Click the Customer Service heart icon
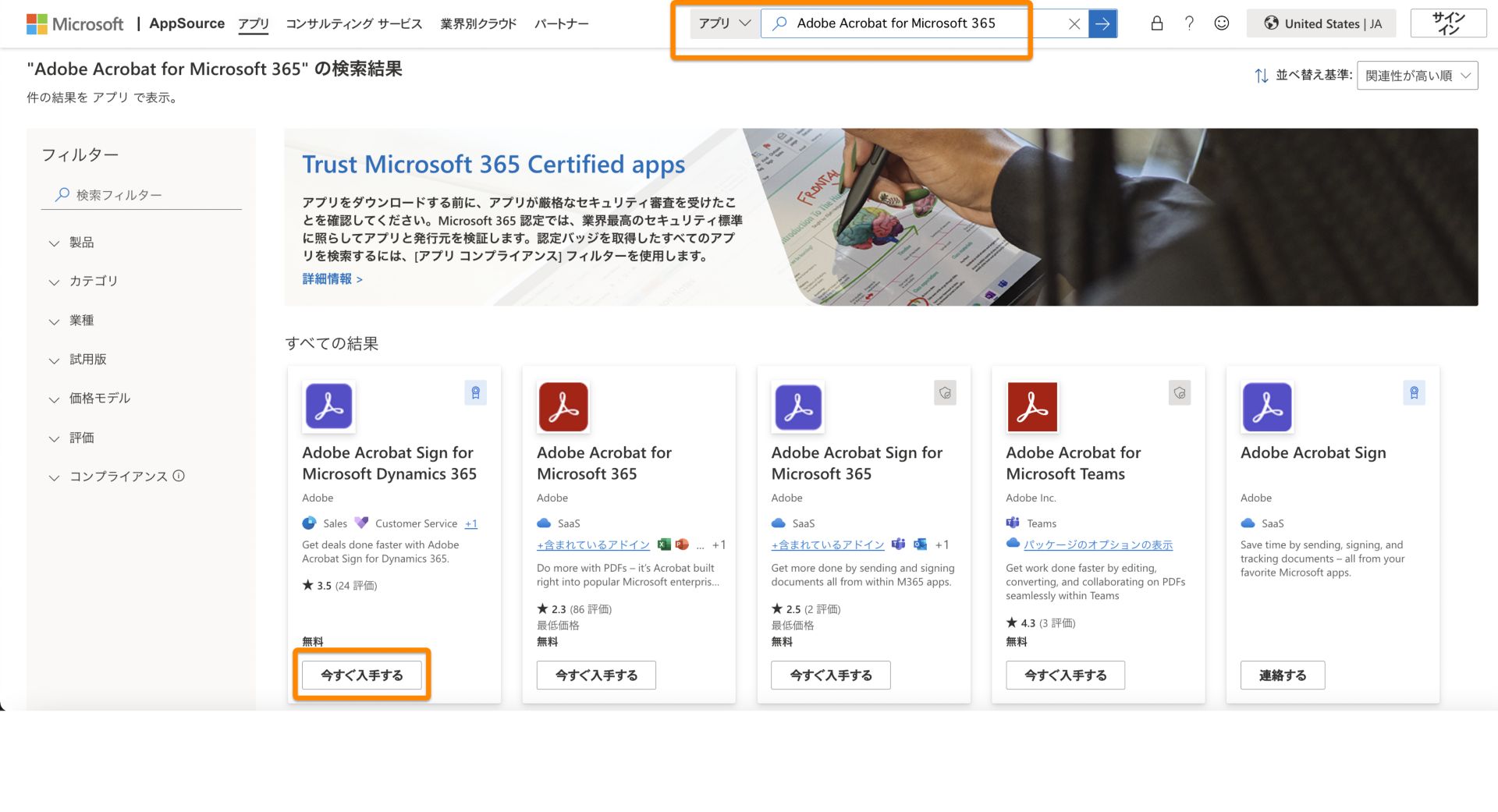Viewport: 1498px width, 812px height. coord(360,523)
